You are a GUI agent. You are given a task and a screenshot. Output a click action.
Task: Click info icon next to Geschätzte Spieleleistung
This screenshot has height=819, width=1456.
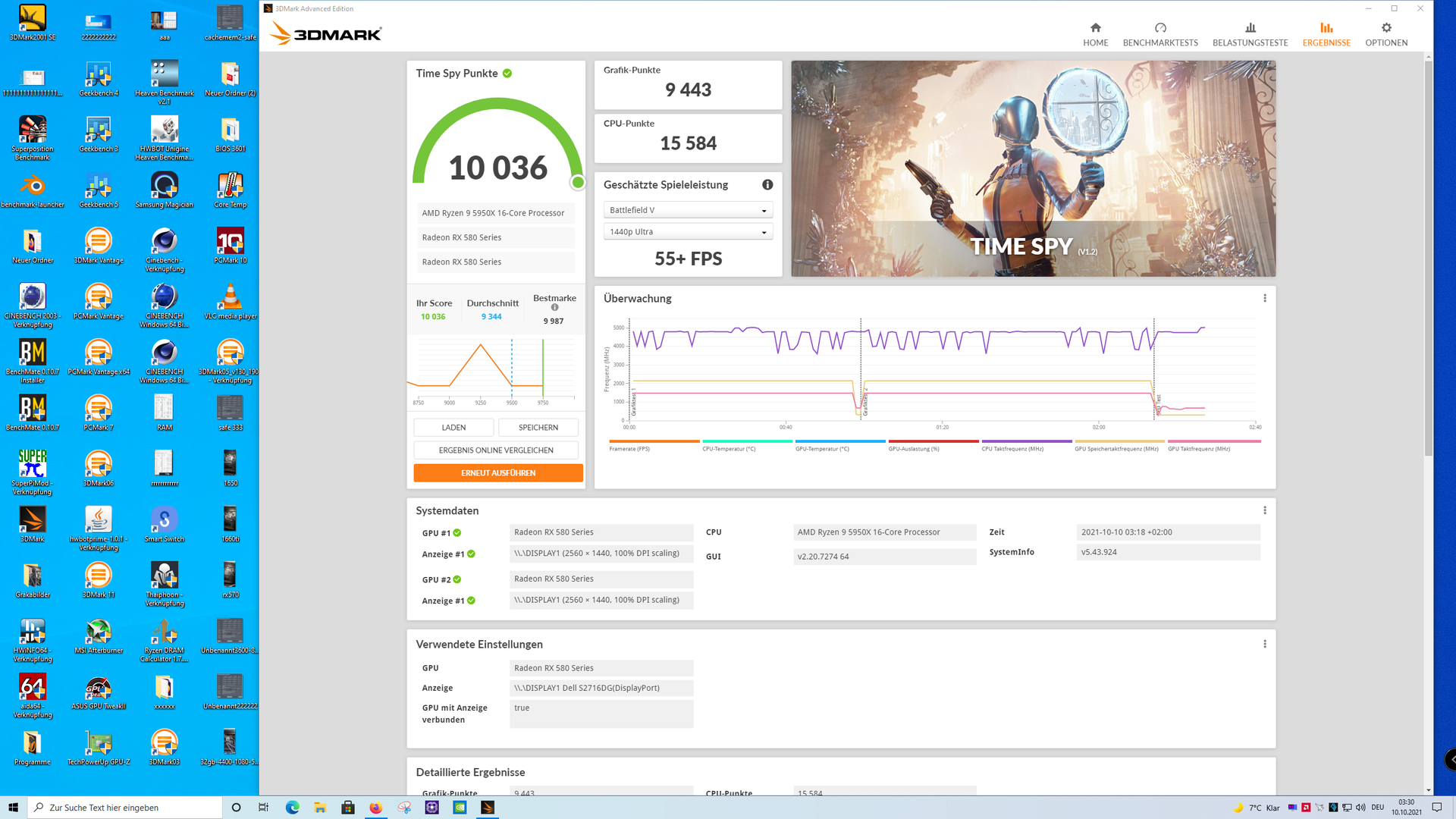(767, 185)
